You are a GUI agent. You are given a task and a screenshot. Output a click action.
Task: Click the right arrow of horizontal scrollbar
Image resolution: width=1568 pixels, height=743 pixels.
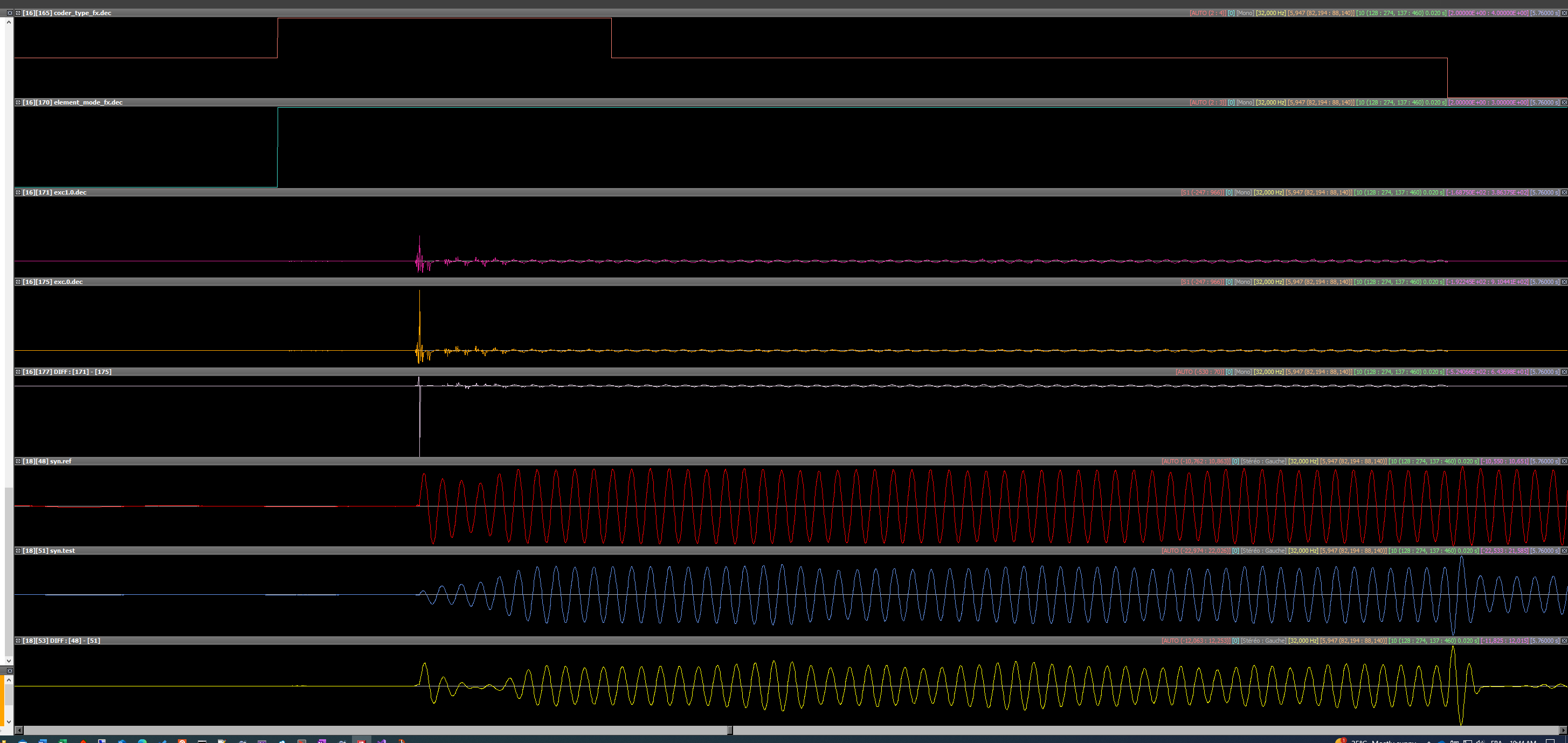tap(1563, 730)
